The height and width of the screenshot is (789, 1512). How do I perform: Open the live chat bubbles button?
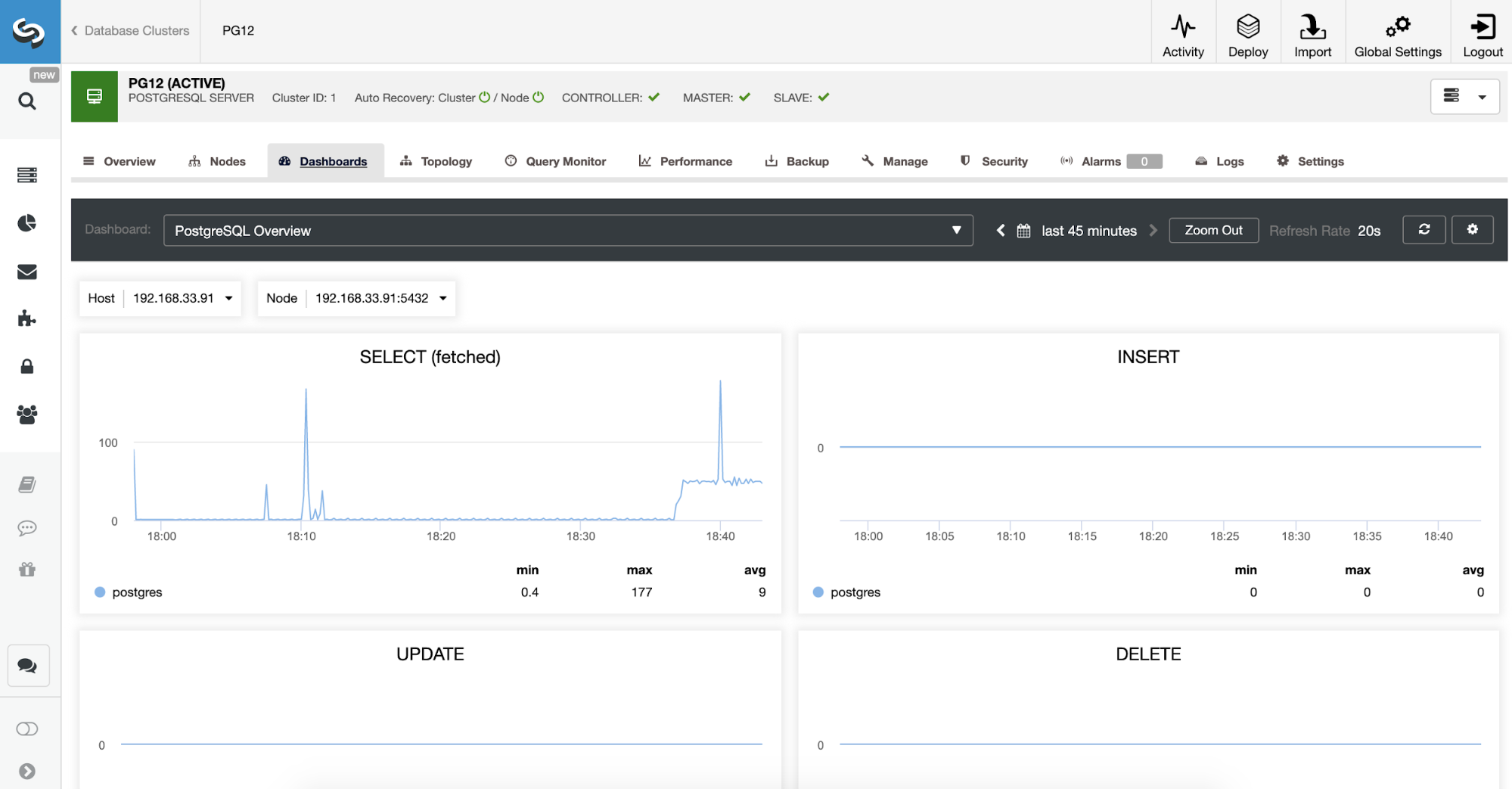[x=28, y=666]
